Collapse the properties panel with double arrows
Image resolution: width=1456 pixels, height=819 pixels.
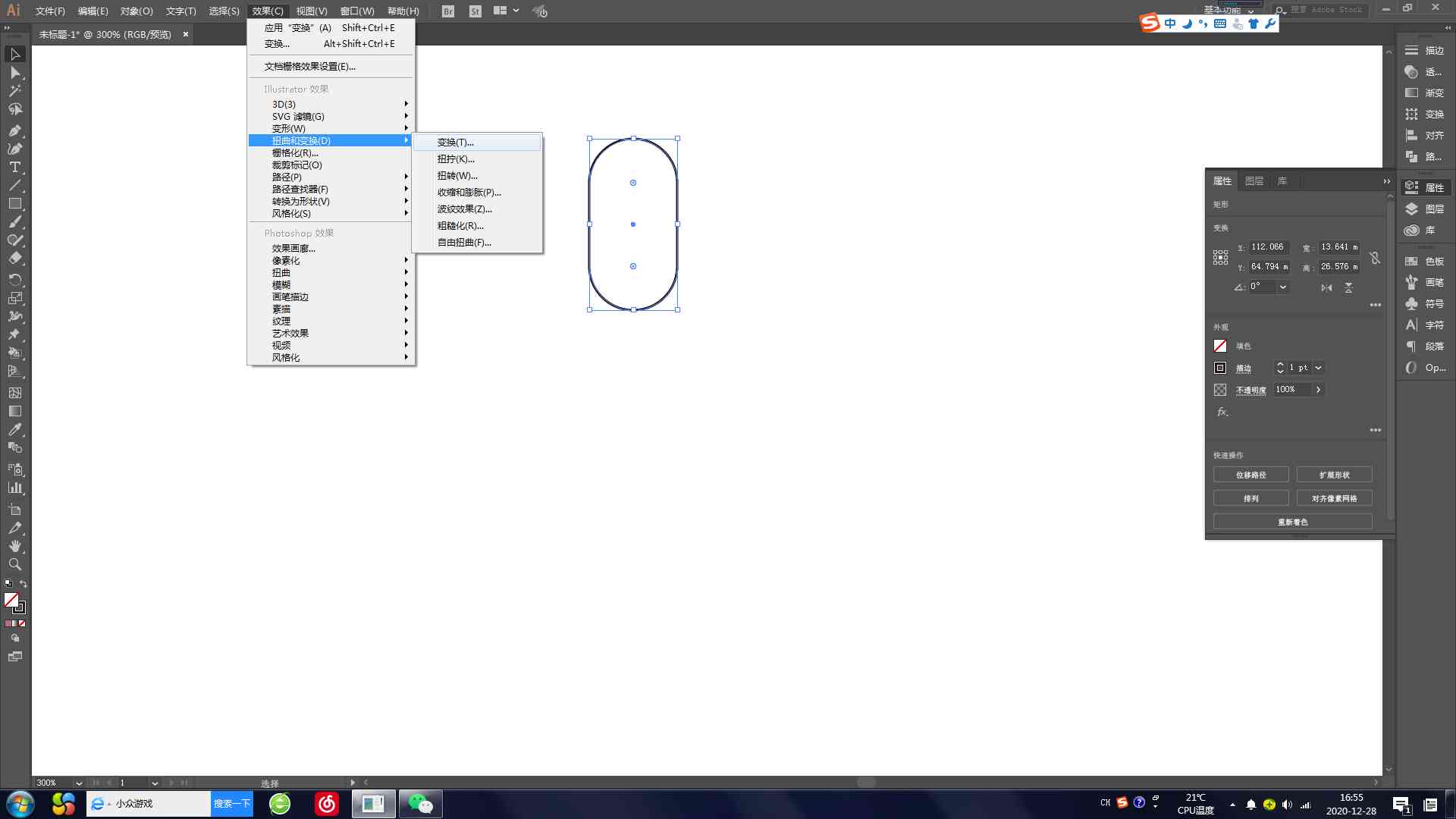[x=1386, y=181]
